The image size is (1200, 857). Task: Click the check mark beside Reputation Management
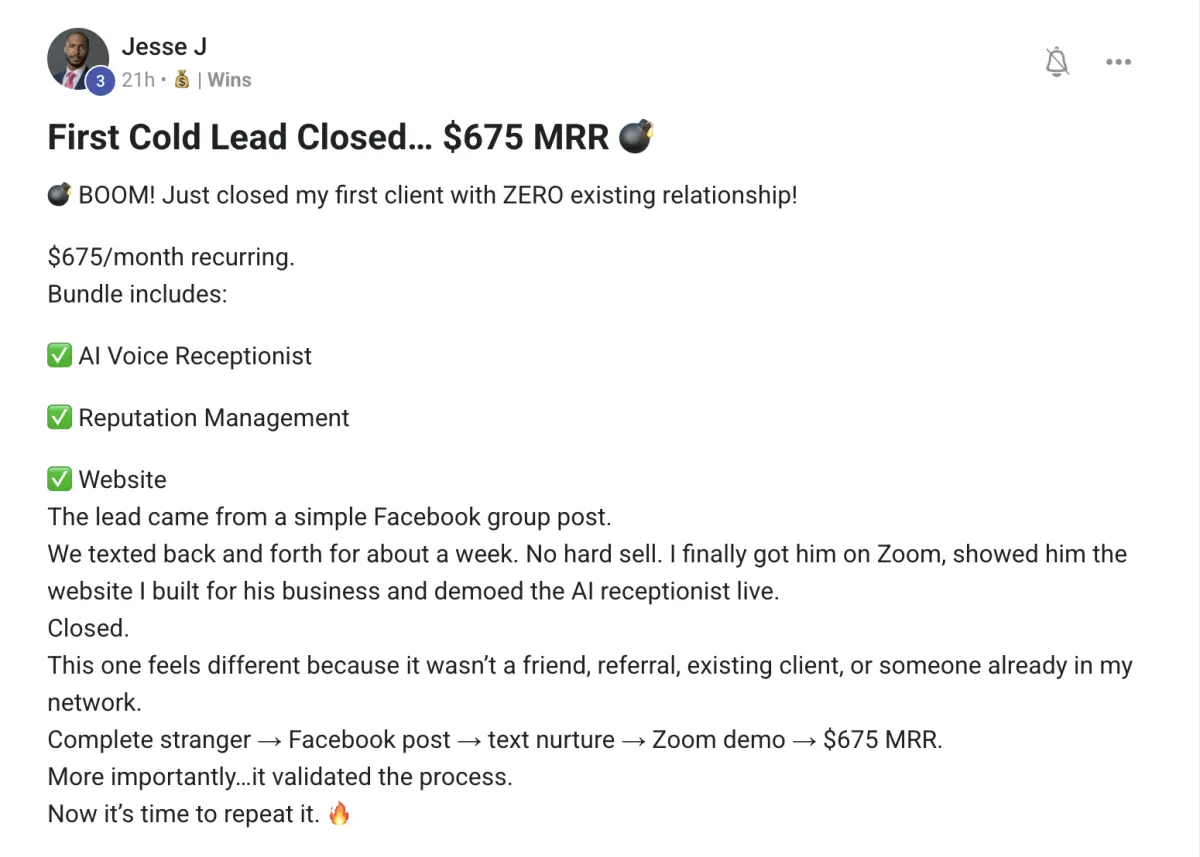(x=59, y=418)
